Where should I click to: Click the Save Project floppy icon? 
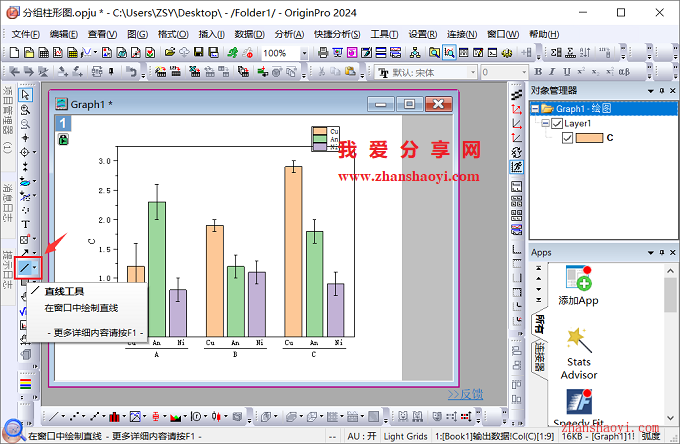[x=199, y=53]
